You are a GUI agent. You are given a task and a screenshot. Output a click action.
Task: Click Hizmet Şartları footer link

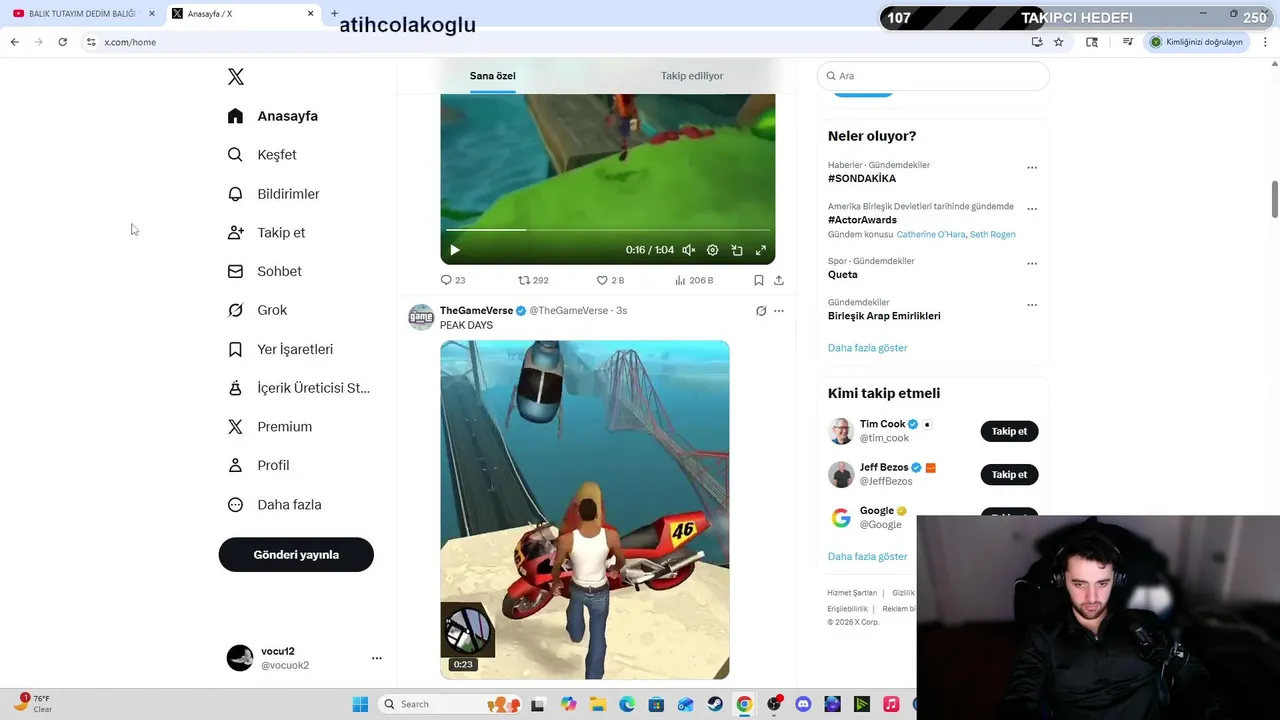pyautogui.click(x=852, y=593)
